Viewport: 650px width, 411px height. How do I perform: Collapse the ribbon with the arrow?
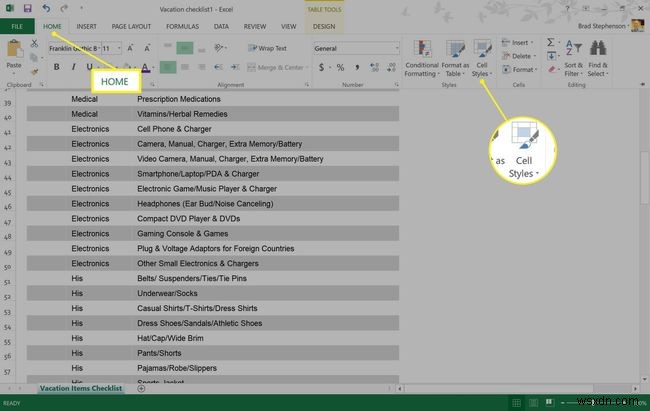[x=643, y=84]
